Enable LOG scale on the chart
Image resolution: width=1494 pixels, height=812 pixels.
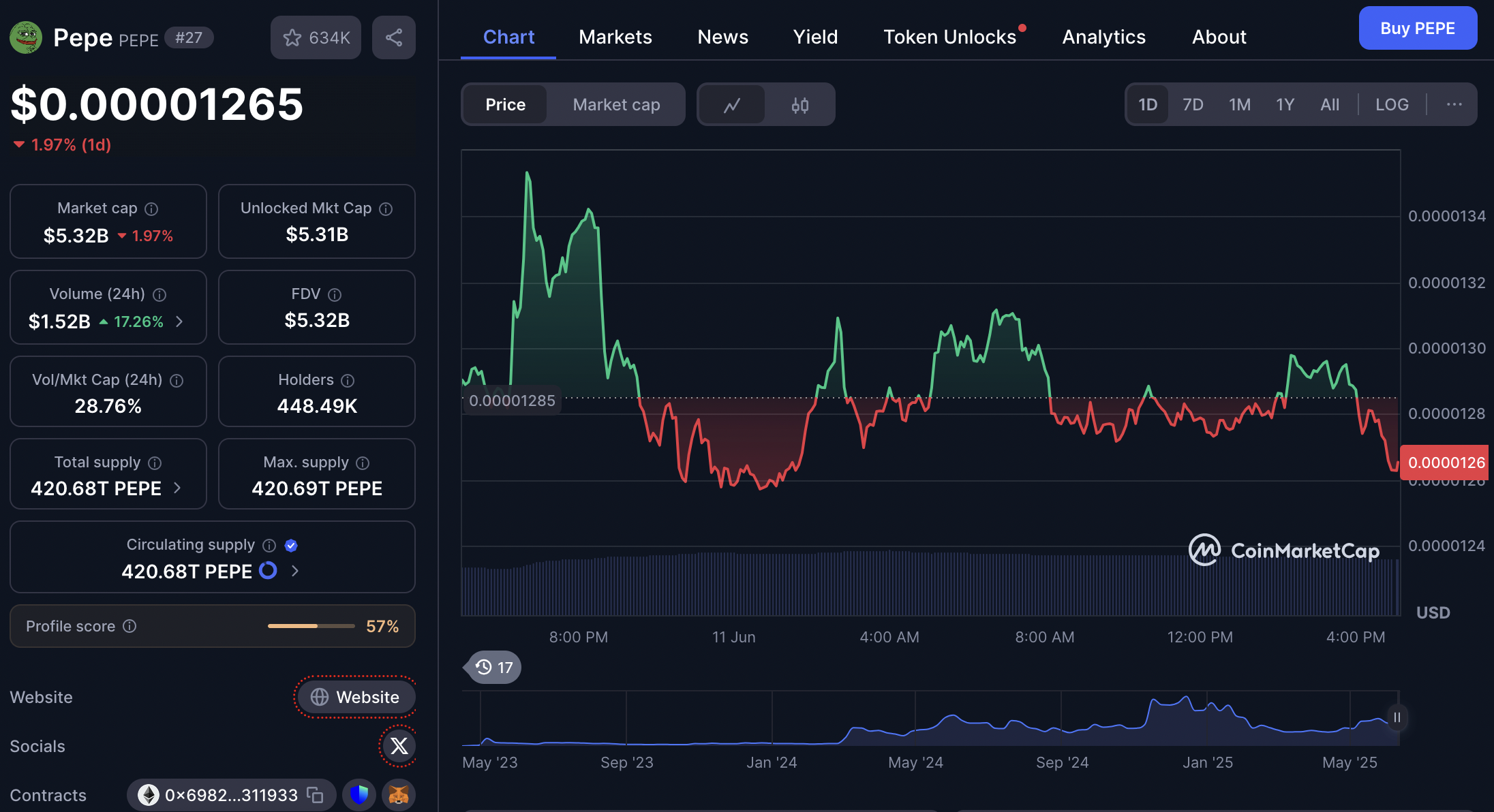coord(1391,105)
